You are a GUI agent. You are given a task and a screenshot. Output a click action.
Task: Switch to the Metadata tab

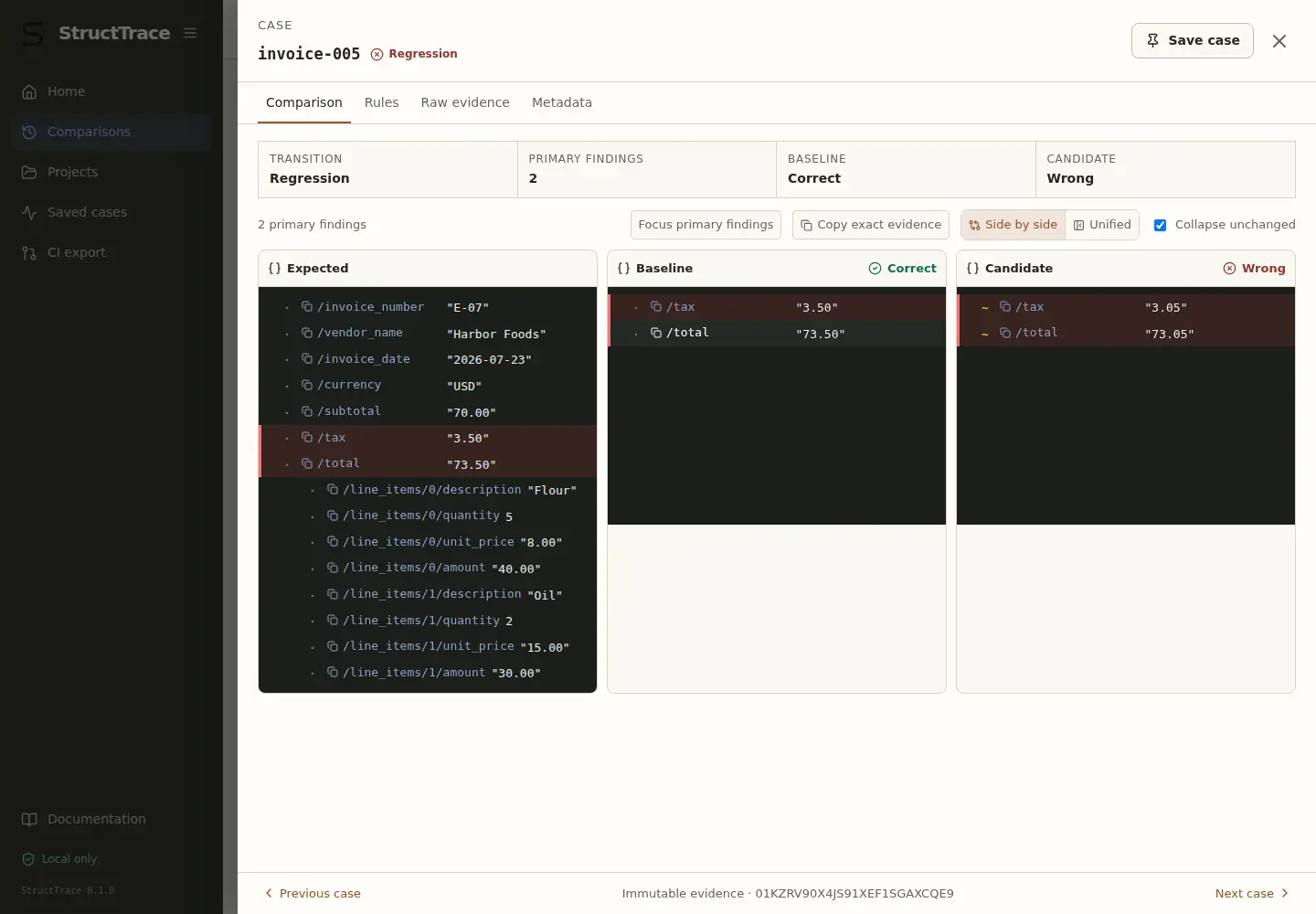[562, 102]
